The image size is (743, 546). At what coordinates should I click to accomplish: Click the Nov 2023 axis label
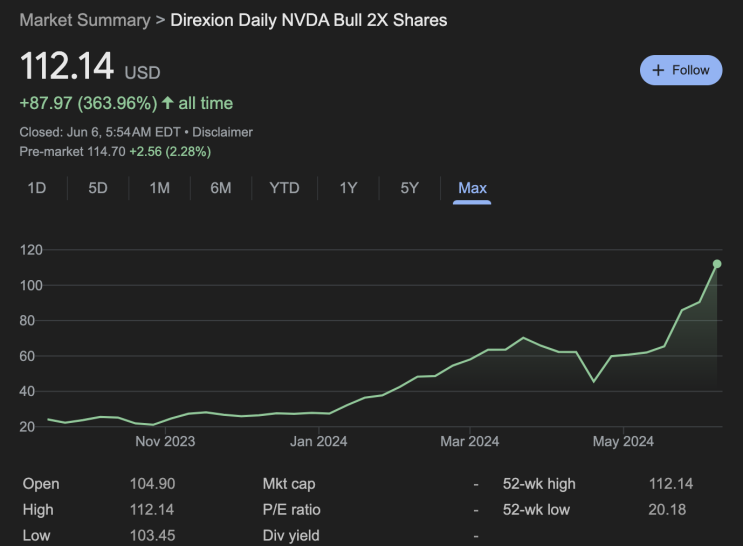[165, 441]
